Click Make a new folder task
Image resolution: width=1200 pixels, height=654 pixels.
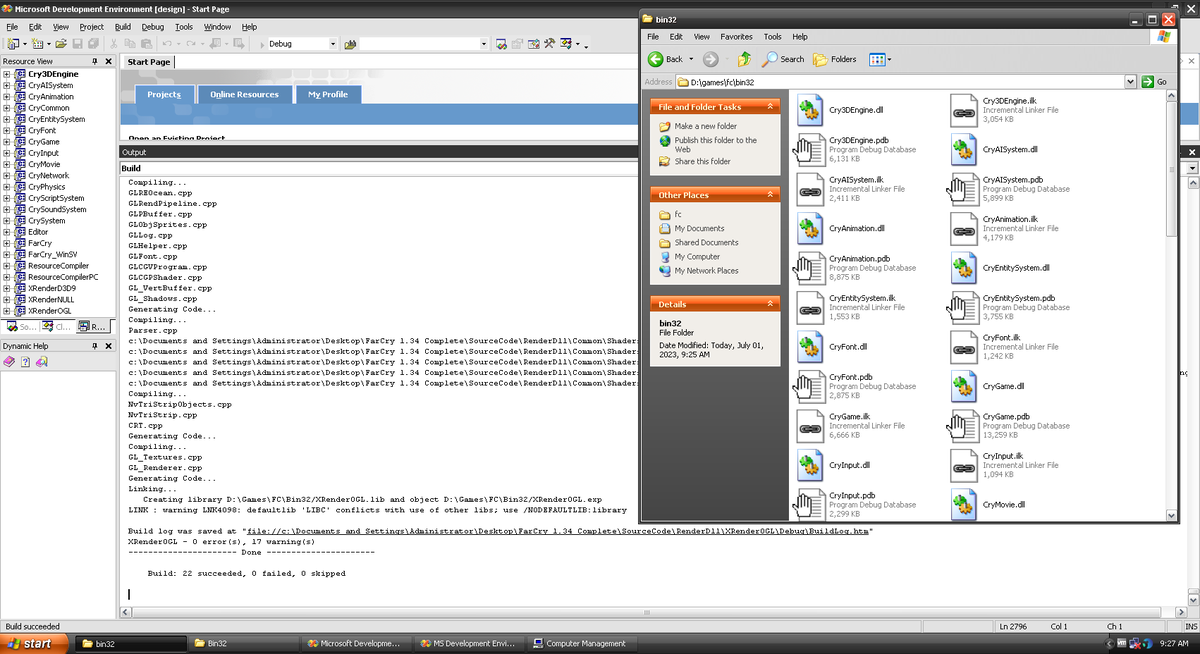[x=705, y=126]
